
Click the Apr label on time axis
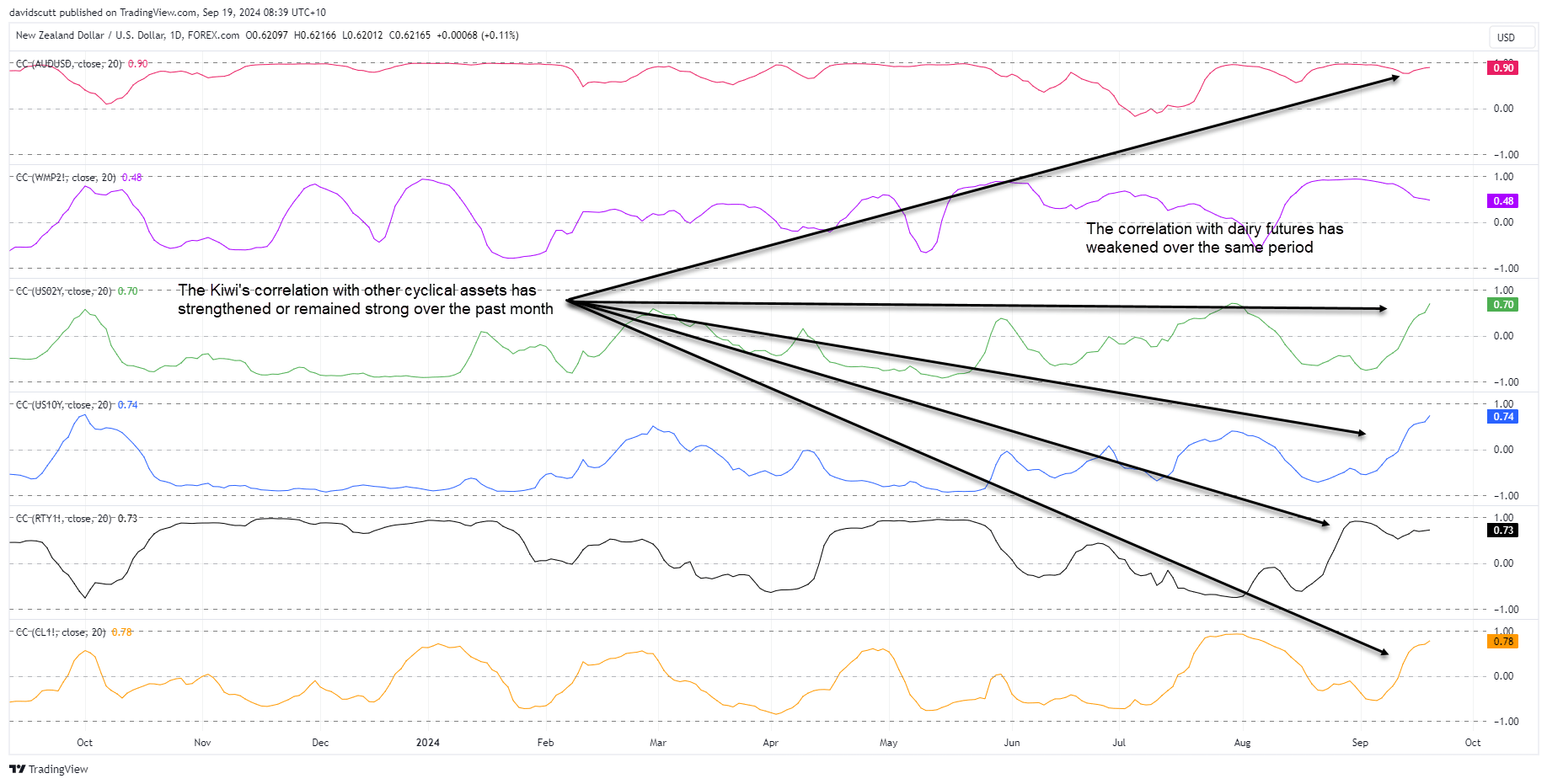pos(770,743)
